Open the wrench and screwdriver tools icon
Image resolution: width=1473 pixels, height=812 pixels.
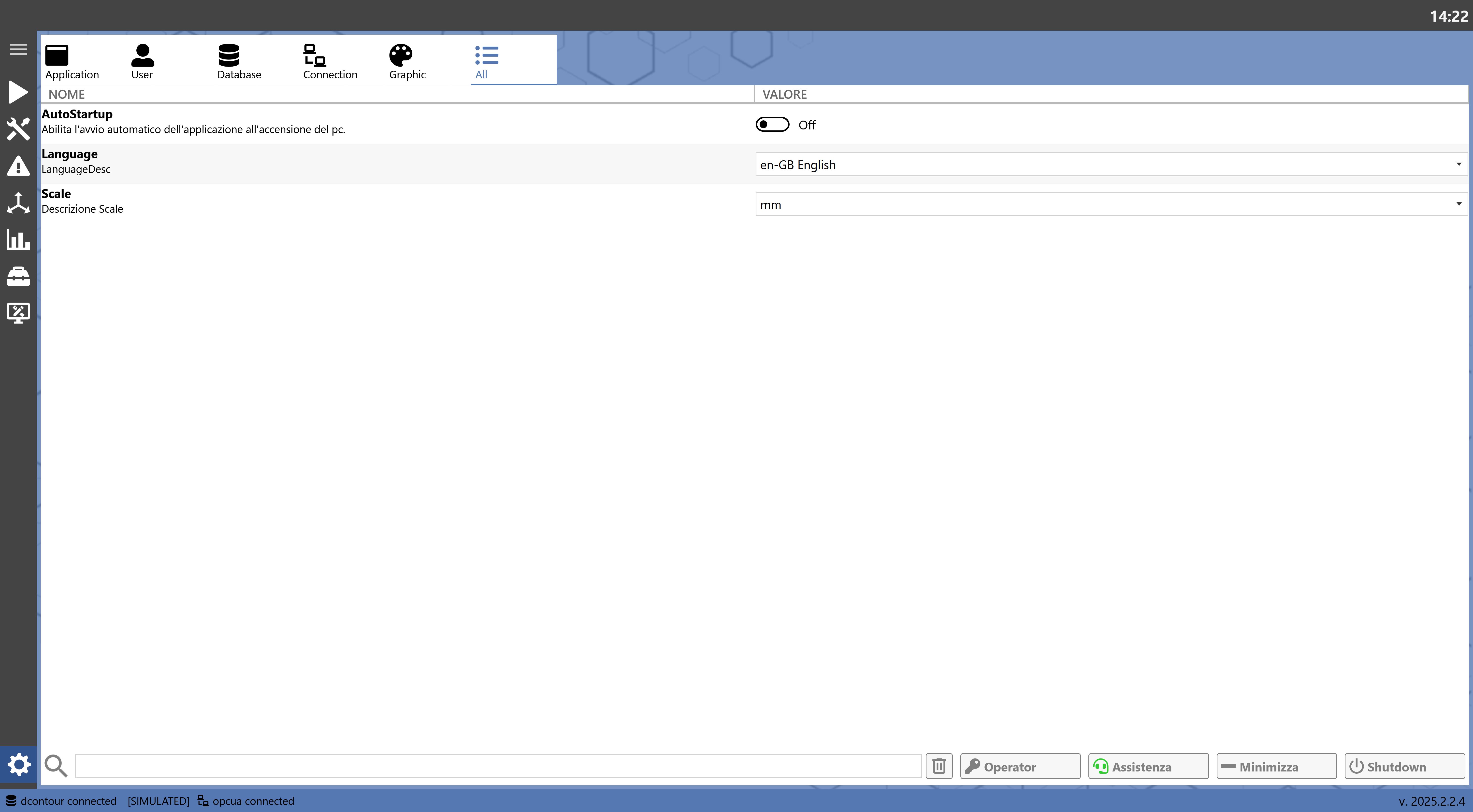tap(18, 129)
